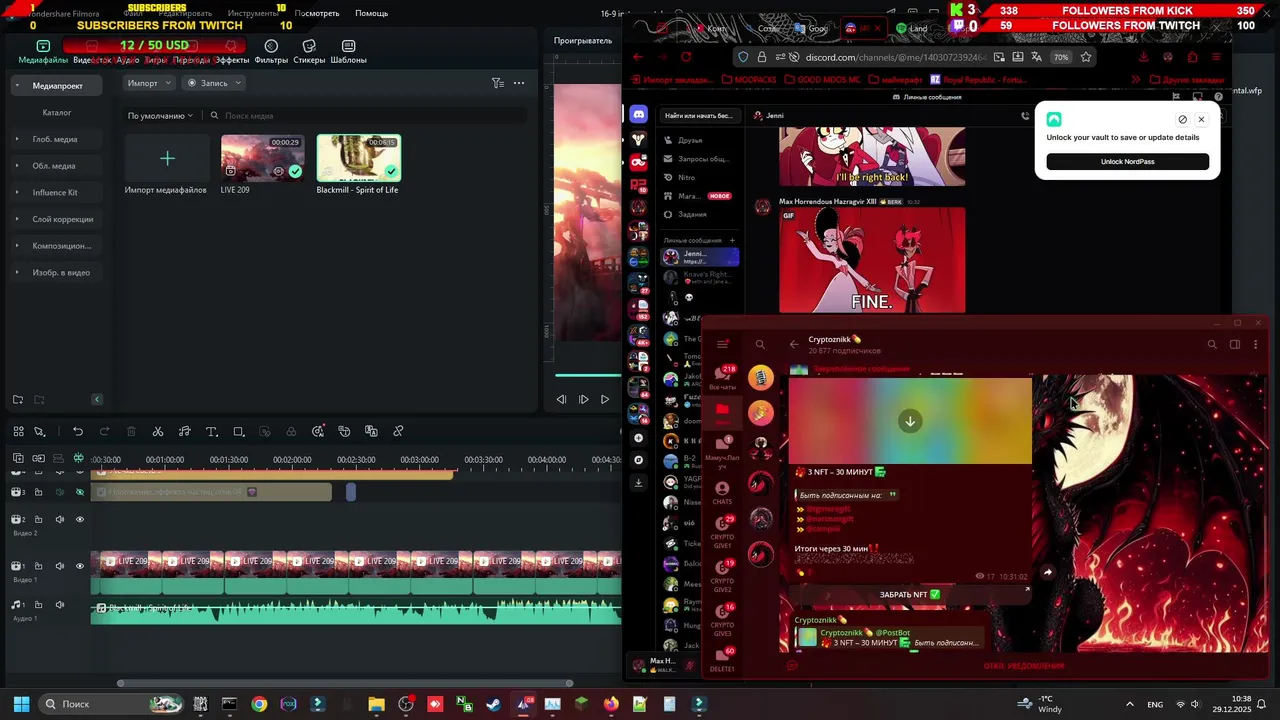Viewport: 1280px width, 720px height.
Task: Open the media filter icon
Action: [x=497, y=83]
